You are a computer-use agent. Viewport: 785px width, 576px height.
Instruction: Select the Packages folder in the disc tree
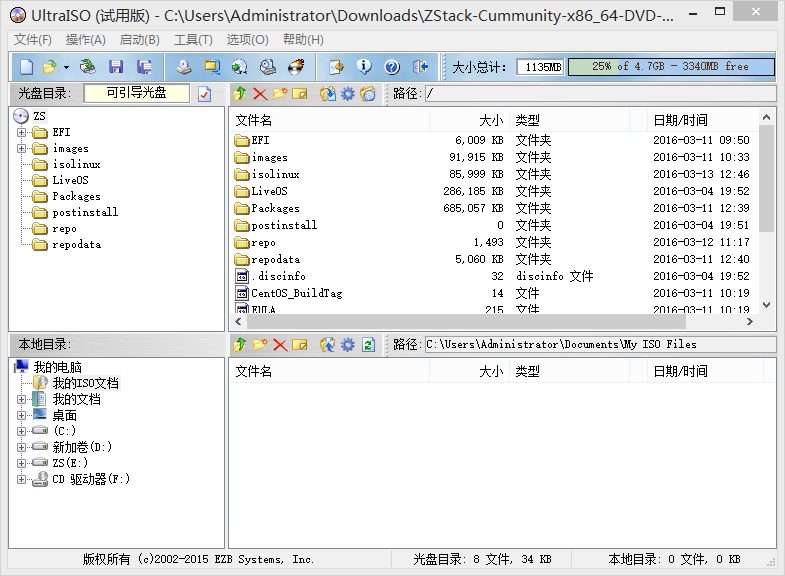77,197
